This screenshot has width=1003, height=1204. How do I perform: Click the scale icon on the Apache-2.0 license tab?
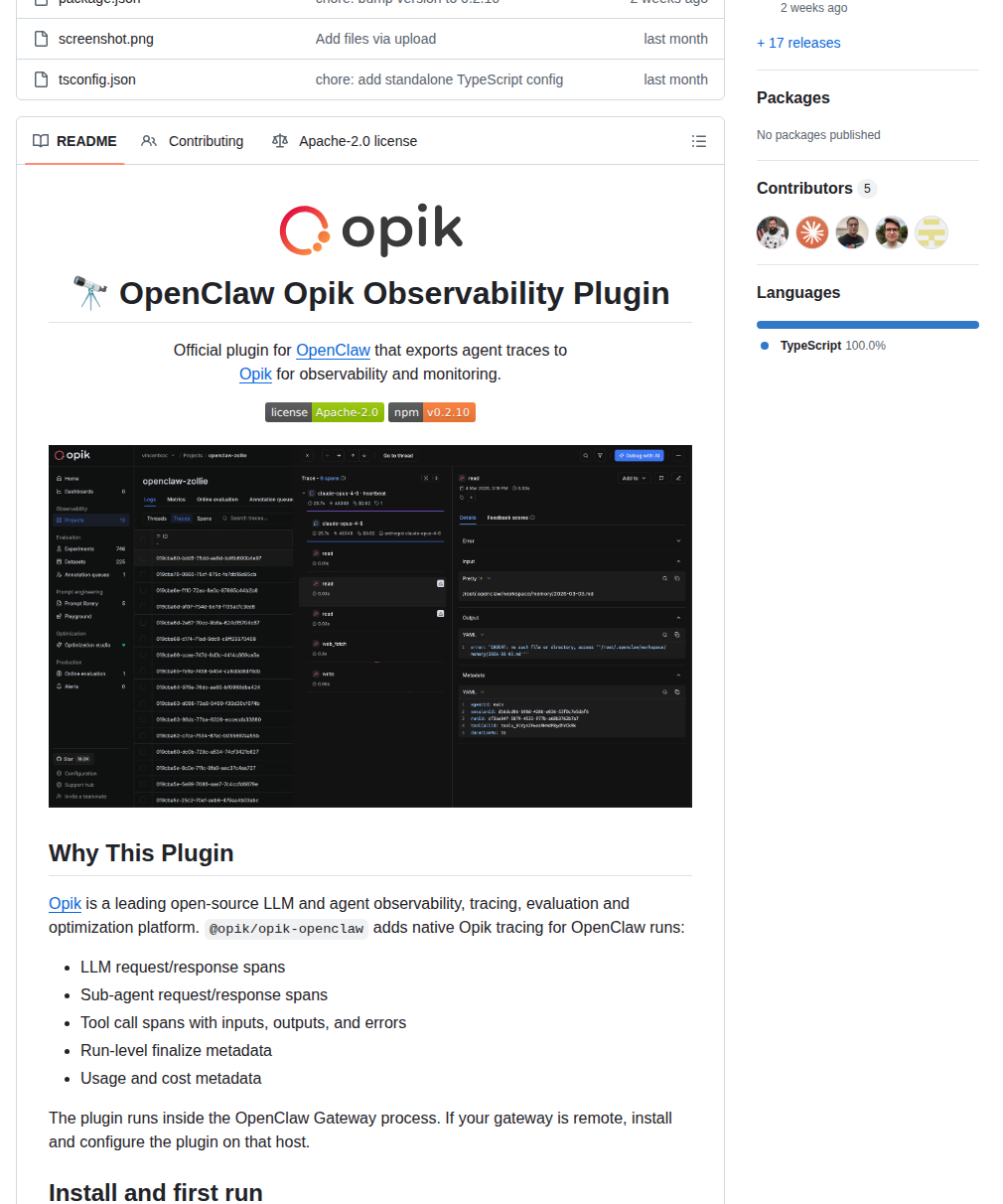click(x=280, y=141)
